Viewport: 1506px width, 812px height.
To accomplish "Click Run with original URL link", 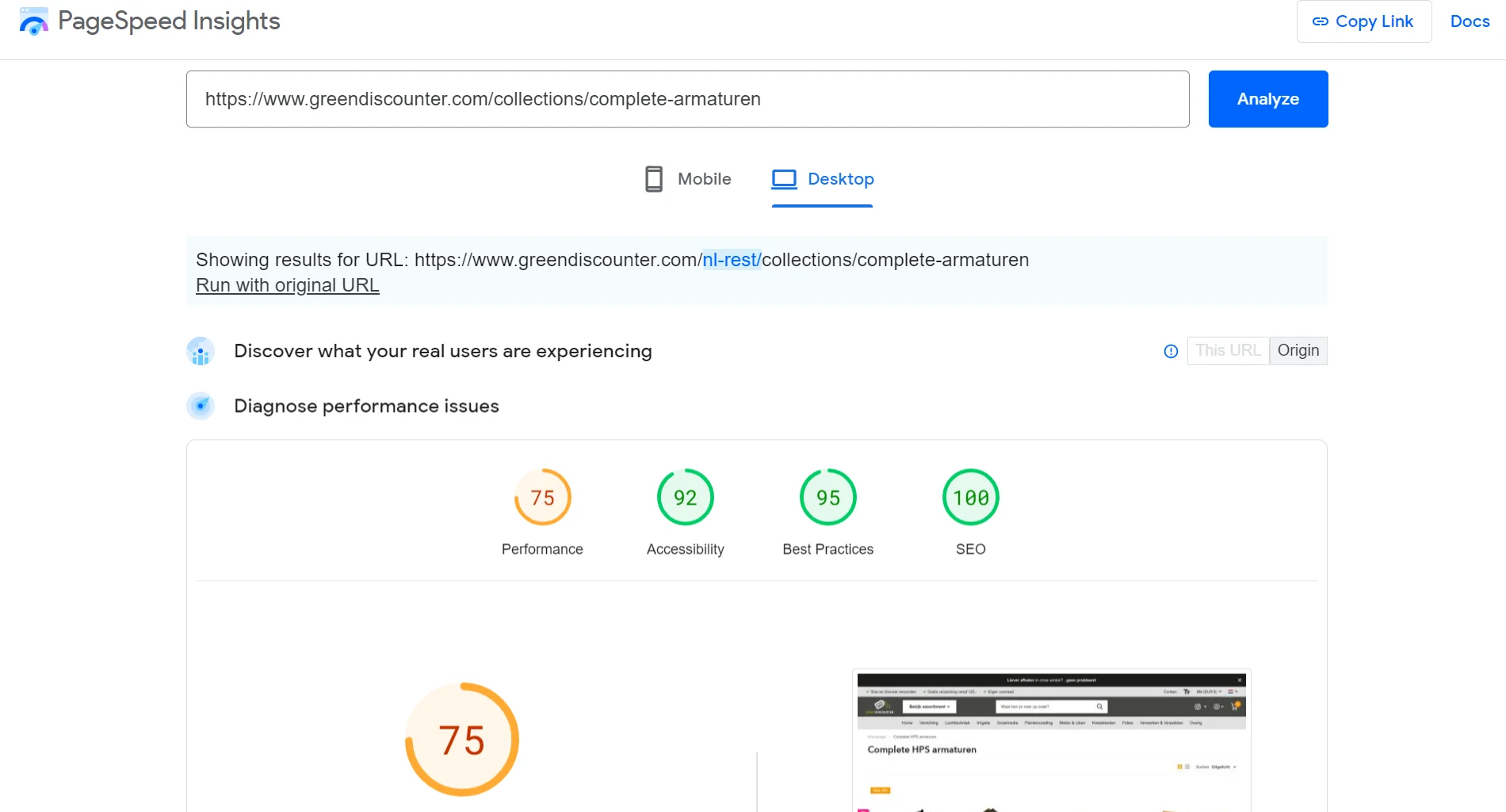I will point(288,285).
